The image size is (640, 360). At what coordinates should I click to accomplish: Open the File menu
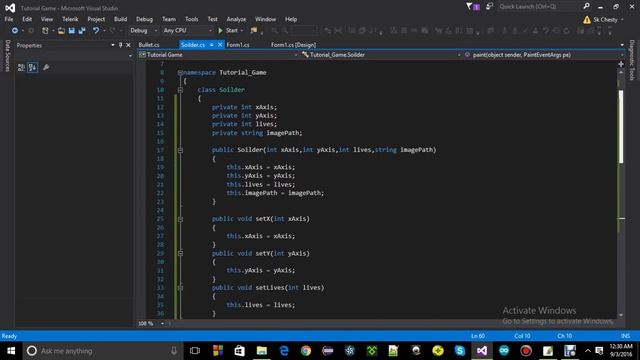(x=9, y=19)
